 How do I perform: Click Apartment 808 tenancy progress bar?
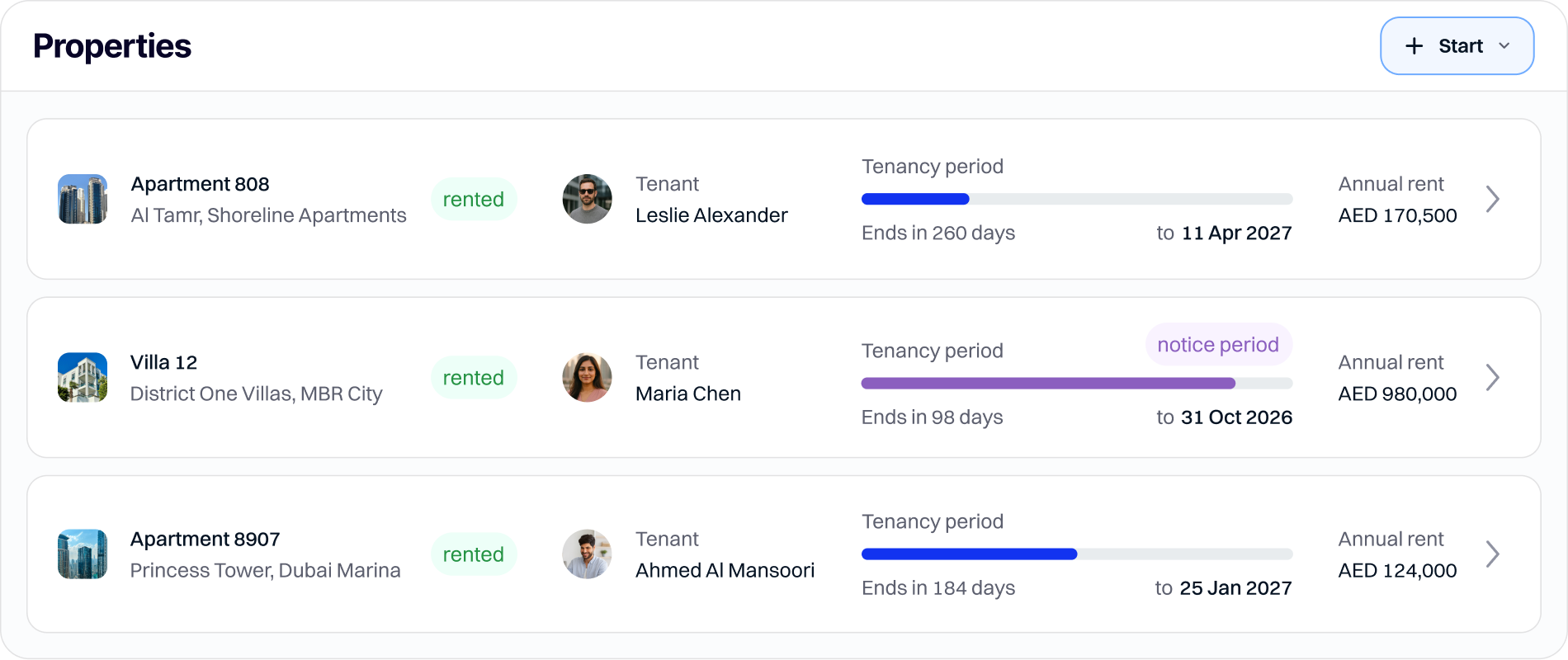[x=1076, y=199]
